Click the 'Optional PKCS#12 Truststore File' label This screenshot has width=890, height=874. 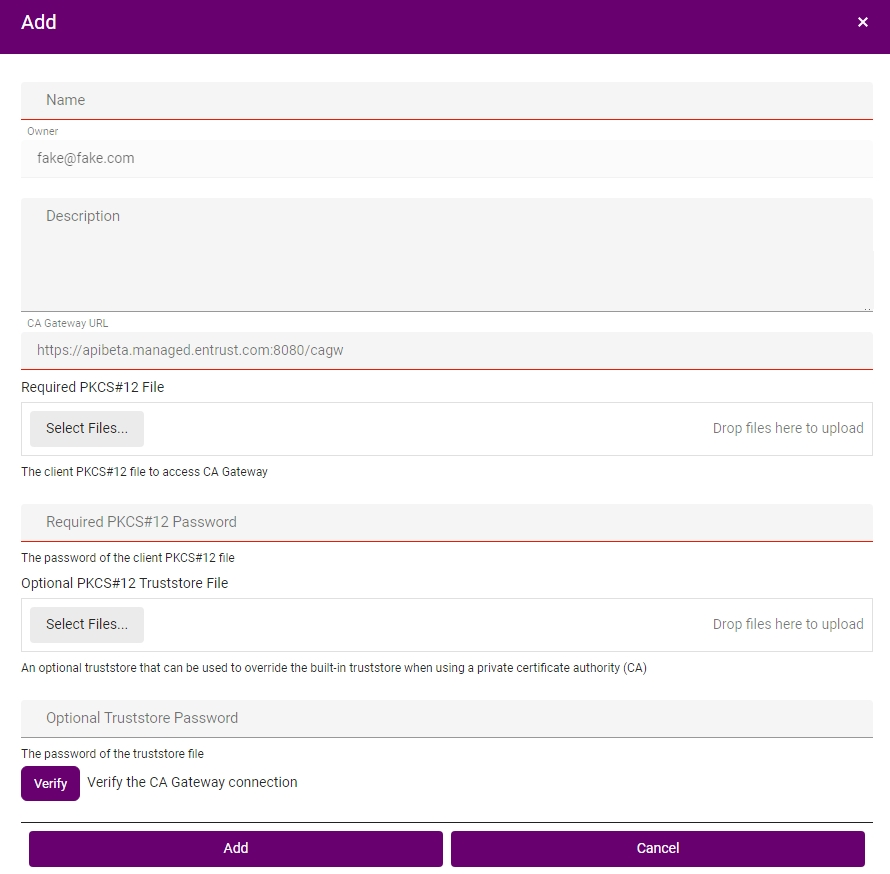point(125,583)
